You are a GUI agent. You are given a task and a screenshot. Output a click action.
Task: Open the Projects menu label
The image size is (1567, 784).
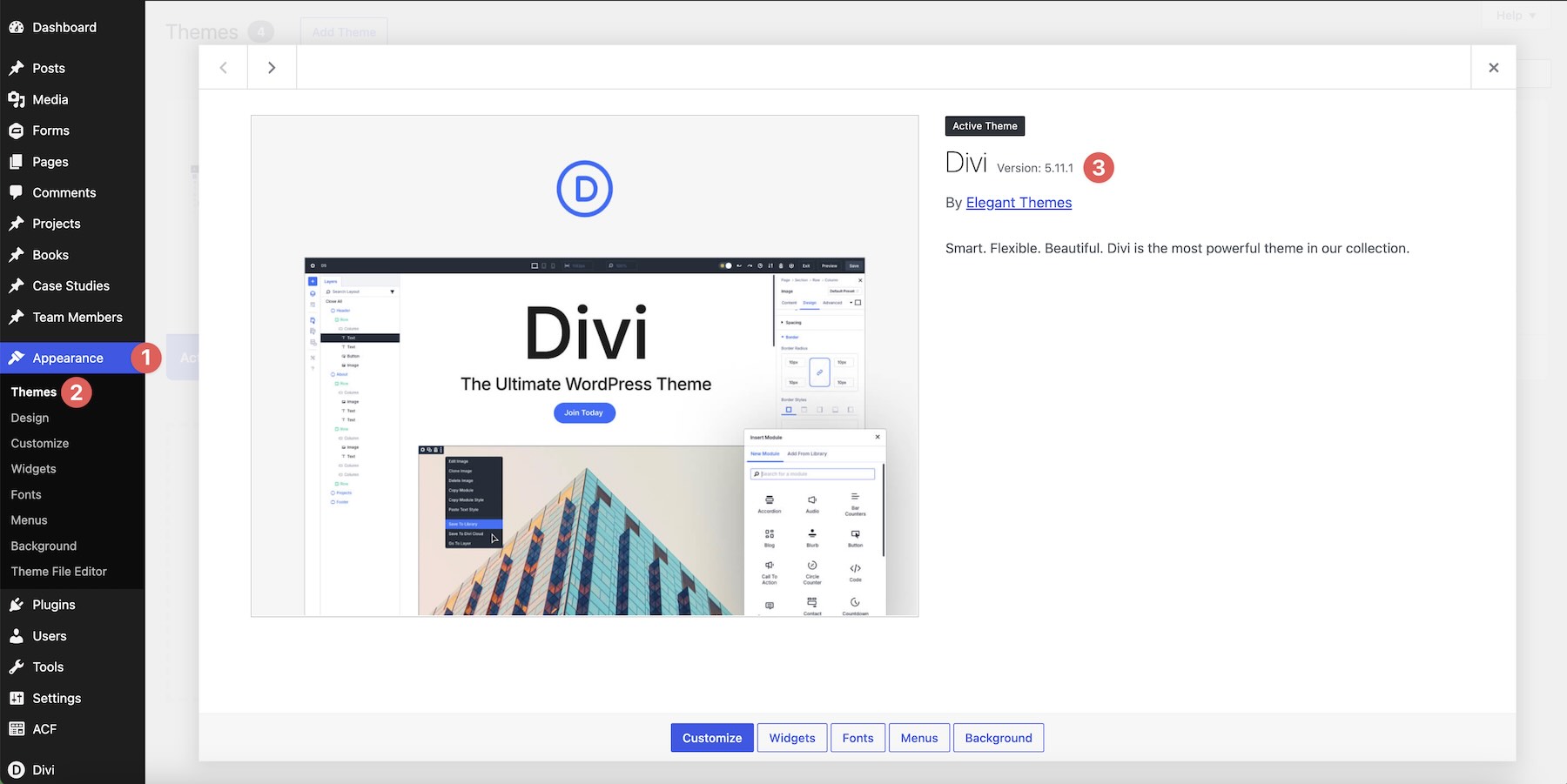click(57, 224)
